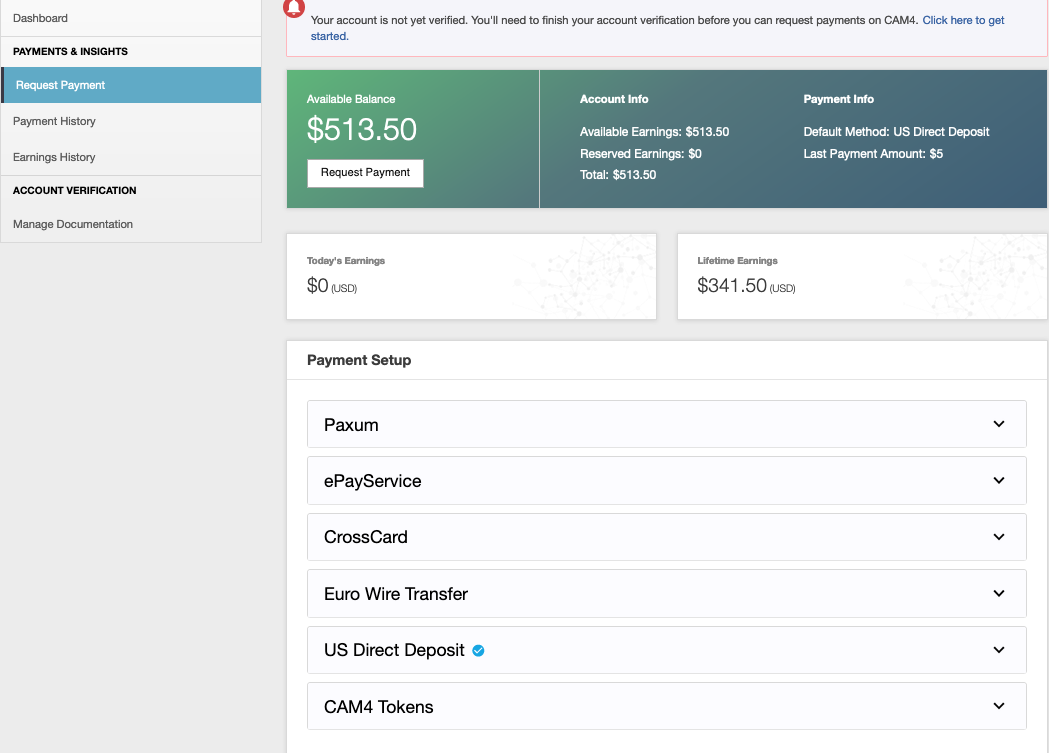
Task: Click the verified badge beside US Direct Deposit
Action: coord(478,651)
